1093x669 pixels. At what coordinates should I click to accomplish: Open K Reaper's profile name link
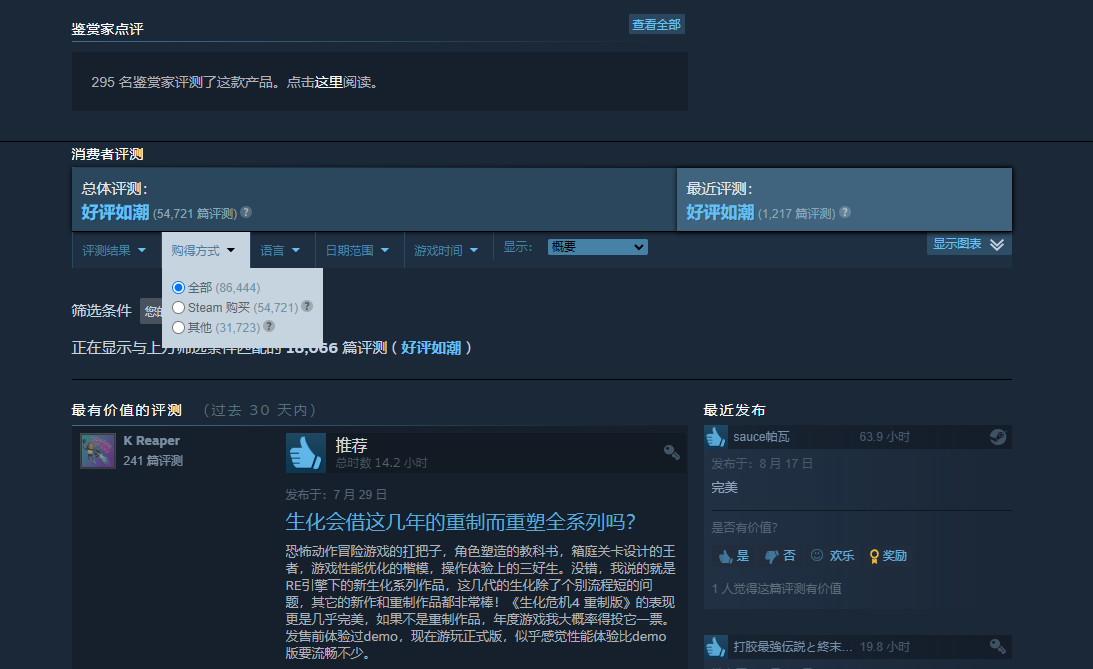[x=152, y=440]
